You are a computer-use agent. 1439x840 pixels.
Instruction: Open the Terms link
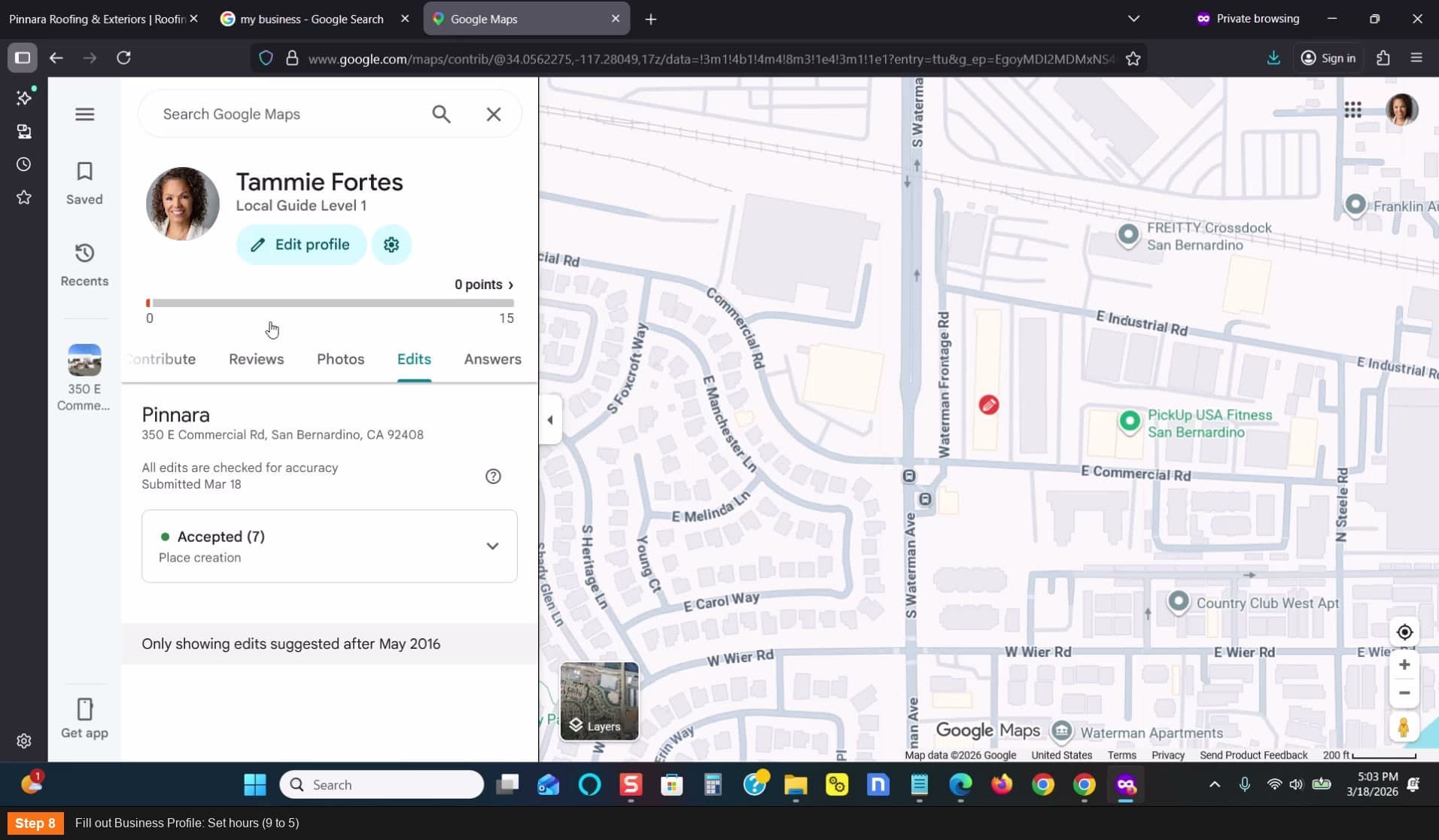click(1121, 755)
